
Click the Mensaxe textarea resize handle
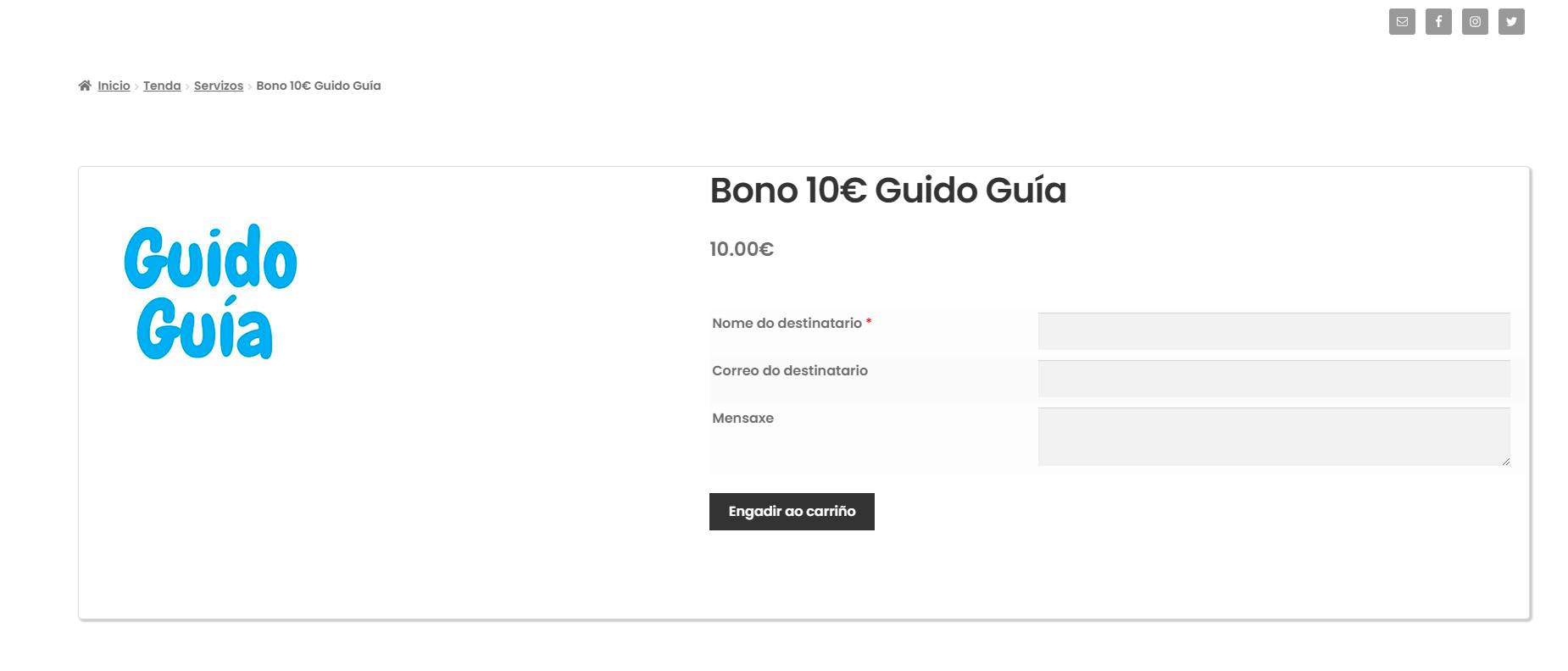coord(1506,462)
